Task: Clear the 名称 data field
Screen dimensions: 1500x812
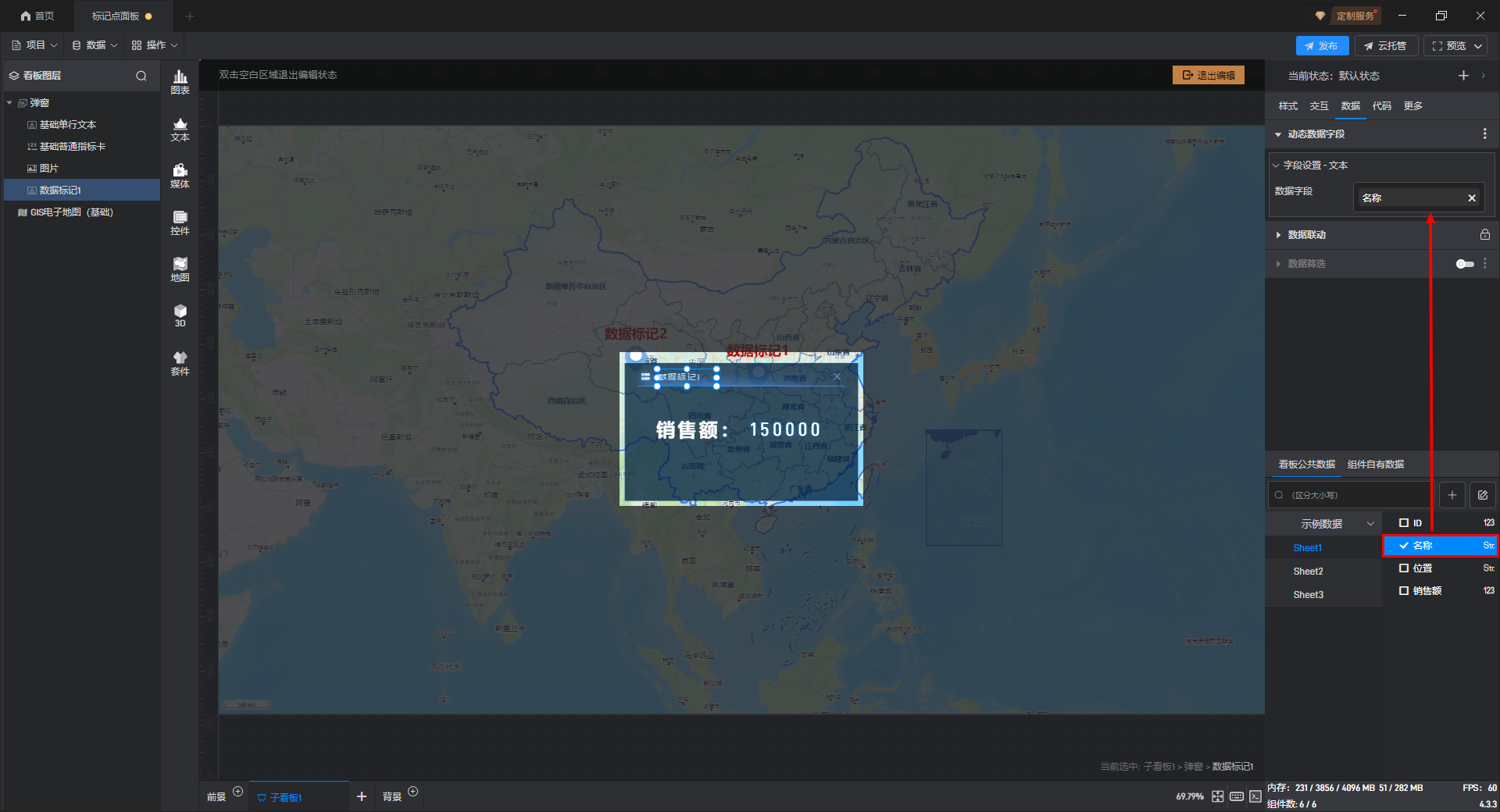Action: 1472,198
